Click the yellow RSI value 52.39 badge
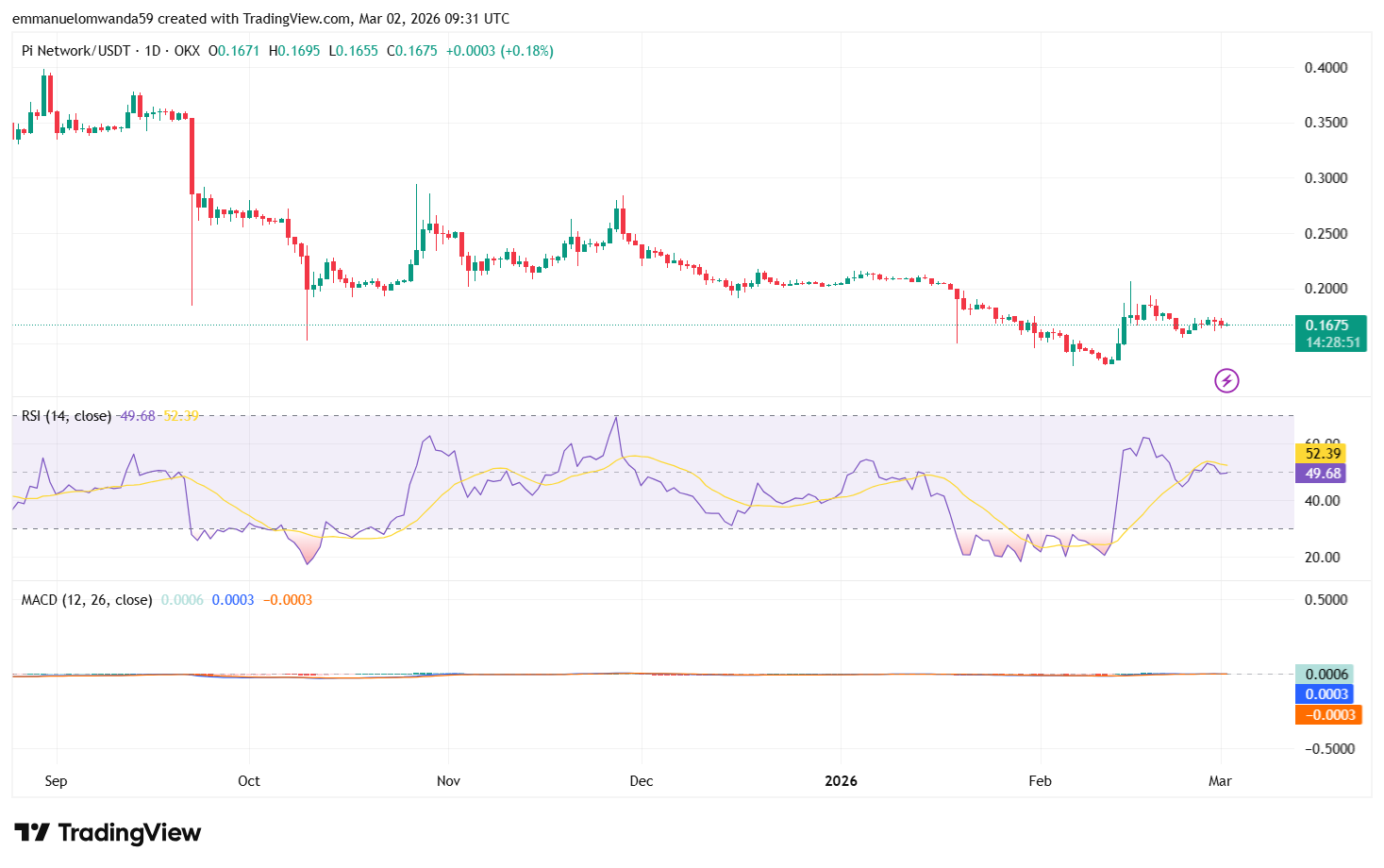Viewport: 1384px width, 868px height. point(1320,453)
